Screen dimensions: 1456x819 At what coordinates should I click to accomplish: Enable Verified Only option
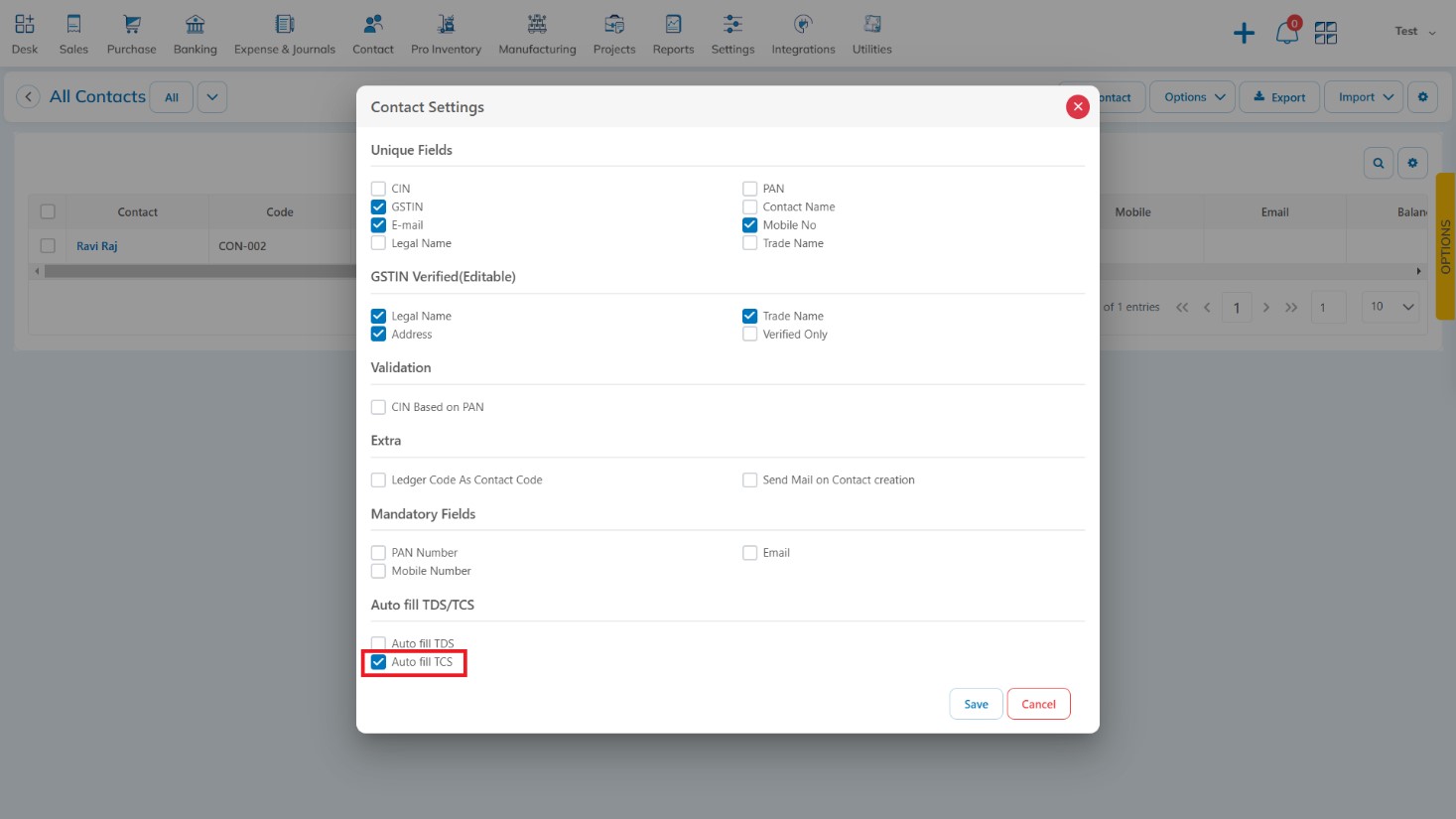(x=749, y=335)
